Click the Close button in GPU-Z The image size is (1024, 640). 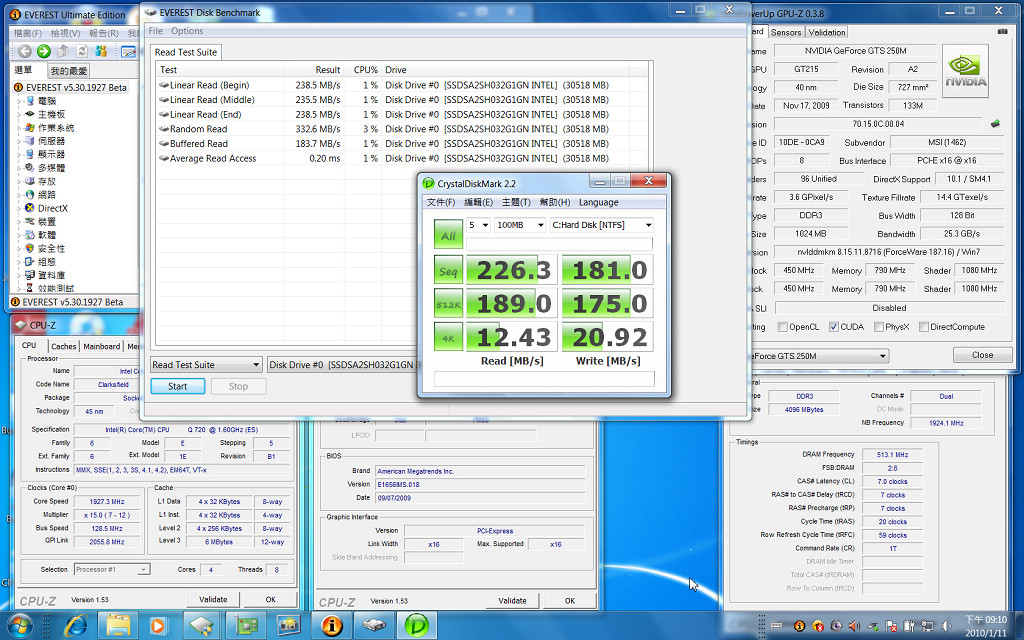982,355
